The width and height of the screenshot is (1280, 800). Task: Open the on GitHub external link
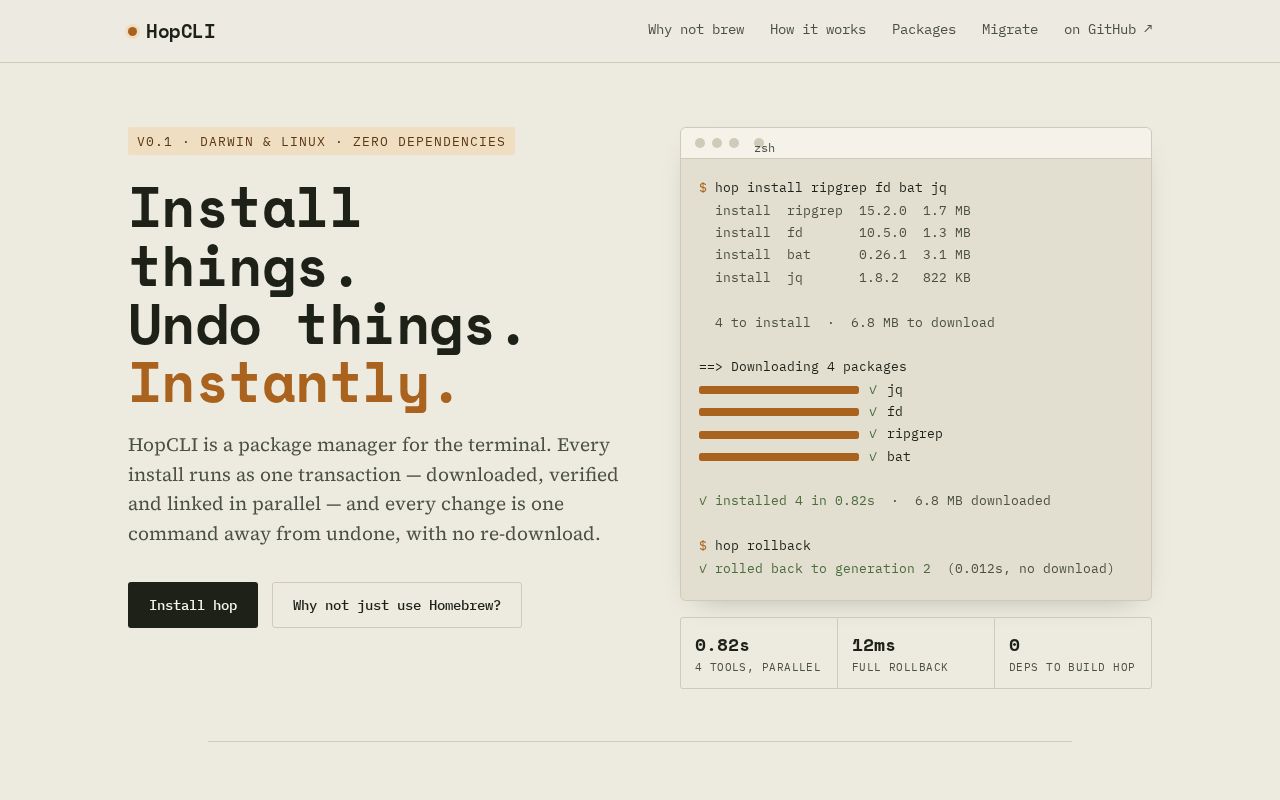click(1108, 30)
